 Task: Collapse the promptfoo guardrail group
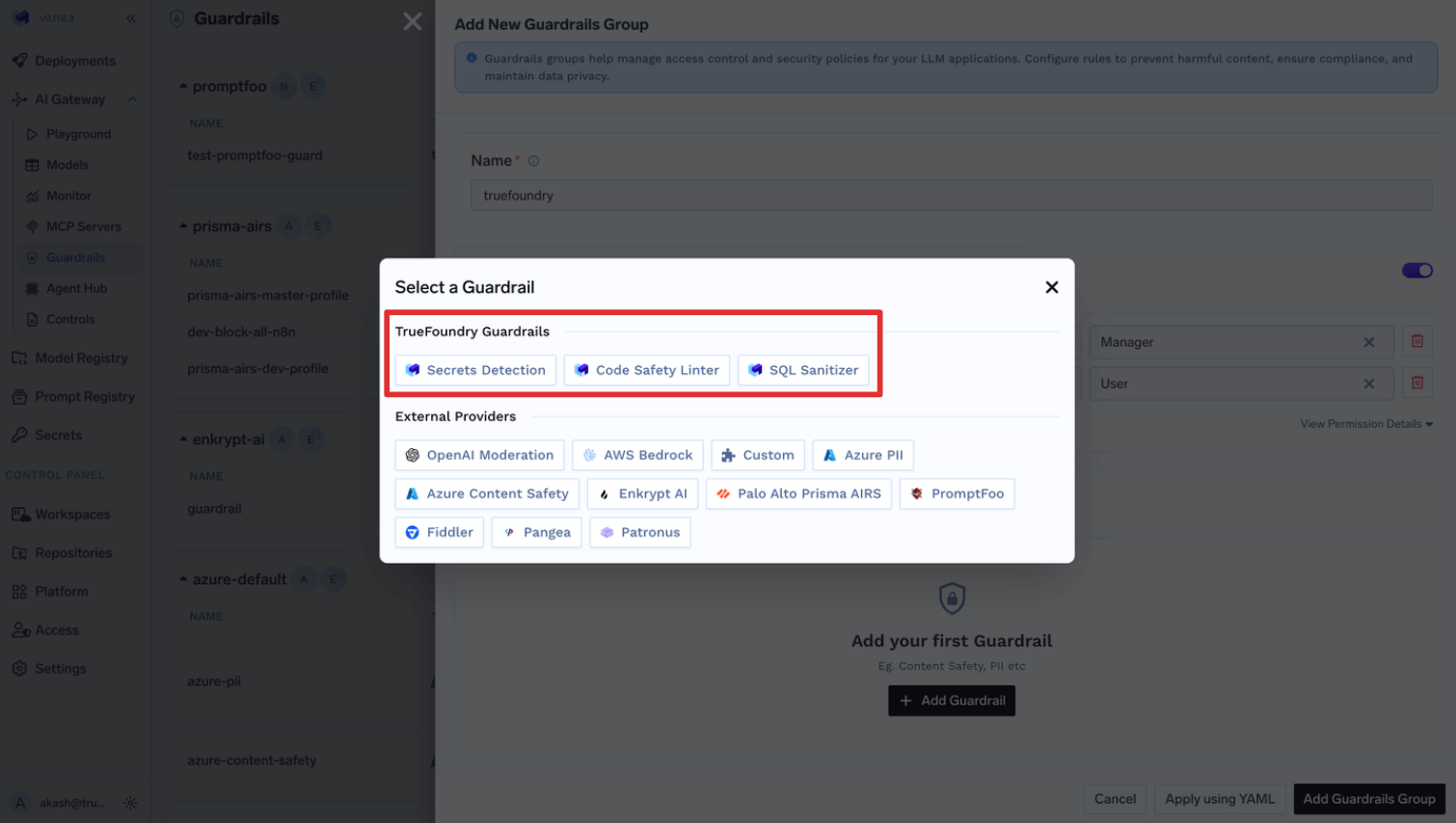(x=183, y=86)
